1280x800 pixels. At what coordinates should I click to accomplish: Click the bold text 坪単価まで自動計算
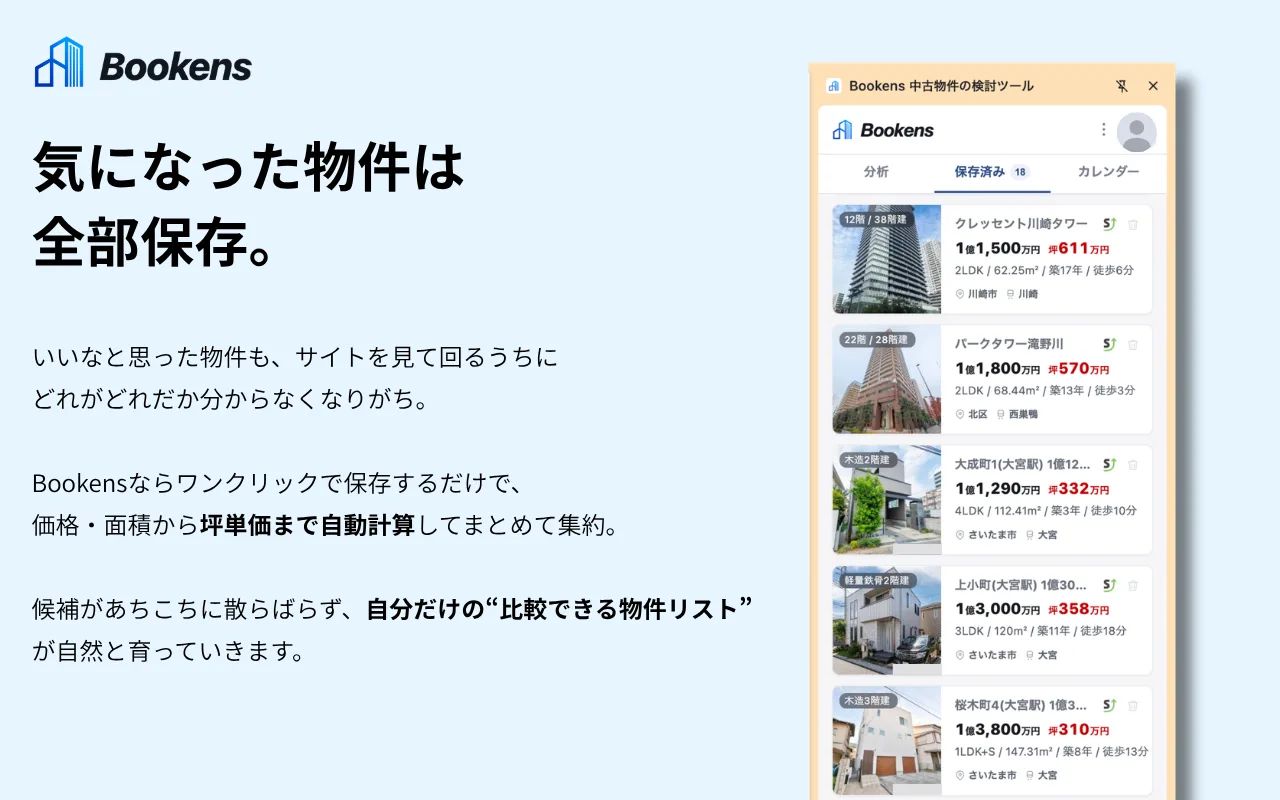pos(307,525)
